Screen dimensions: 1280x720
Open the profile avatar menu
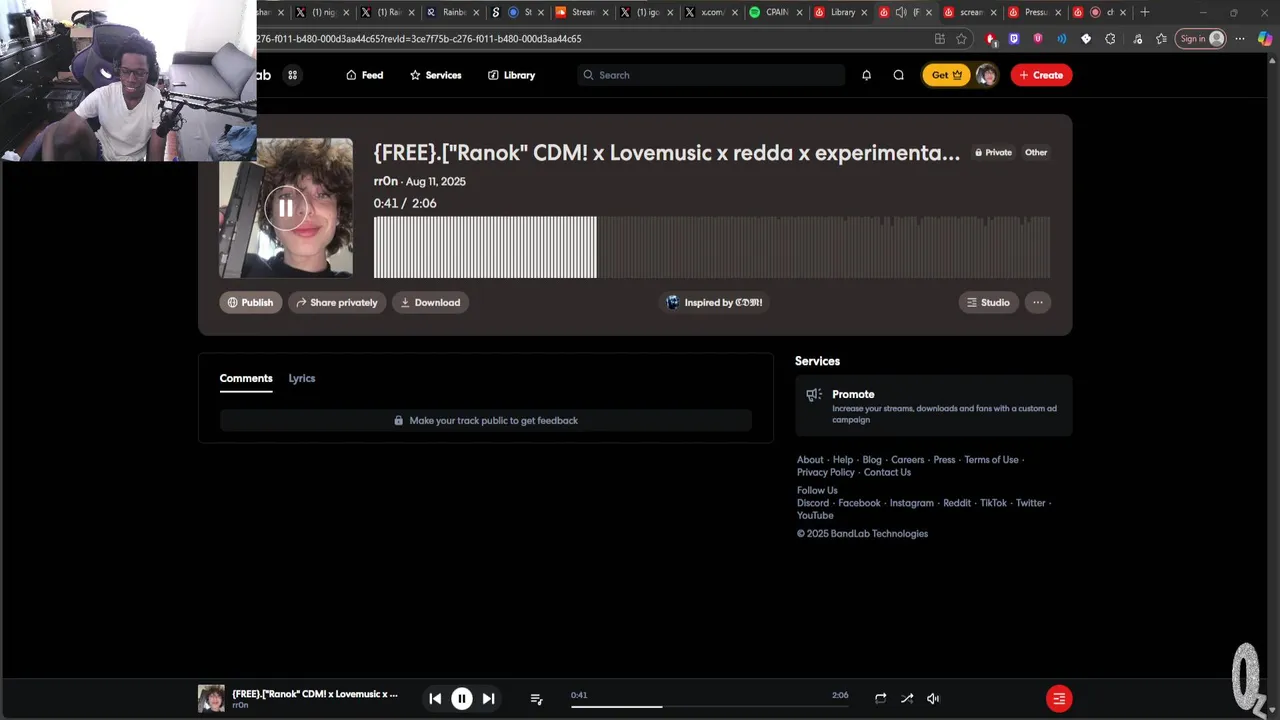(x=987, y=75)
